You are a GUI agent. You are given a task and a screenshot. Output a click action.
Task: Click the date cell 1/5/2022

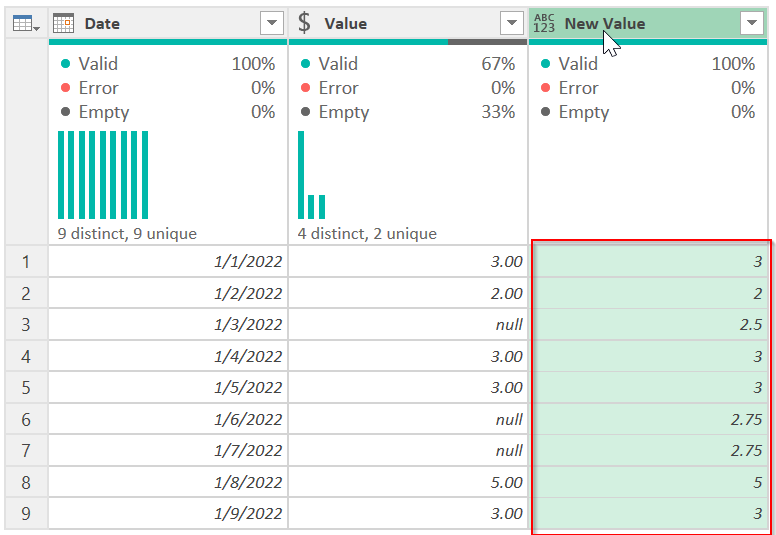pyautogui.click(x=168, y=388)
